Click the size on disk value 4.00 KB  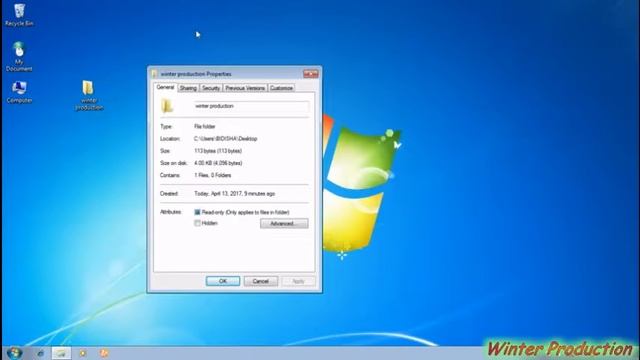click(x=218, y=163)
